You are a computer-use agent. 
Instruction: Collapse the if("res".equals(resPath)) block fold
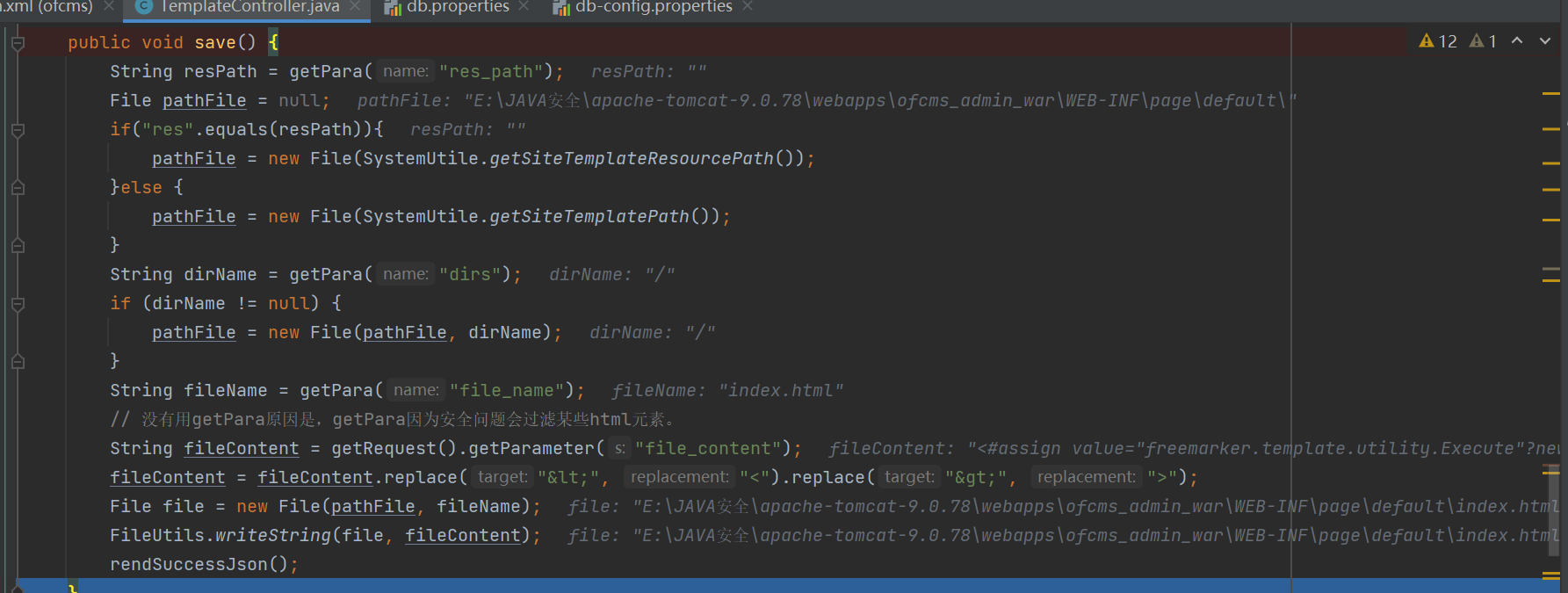(x=18, y=130)
